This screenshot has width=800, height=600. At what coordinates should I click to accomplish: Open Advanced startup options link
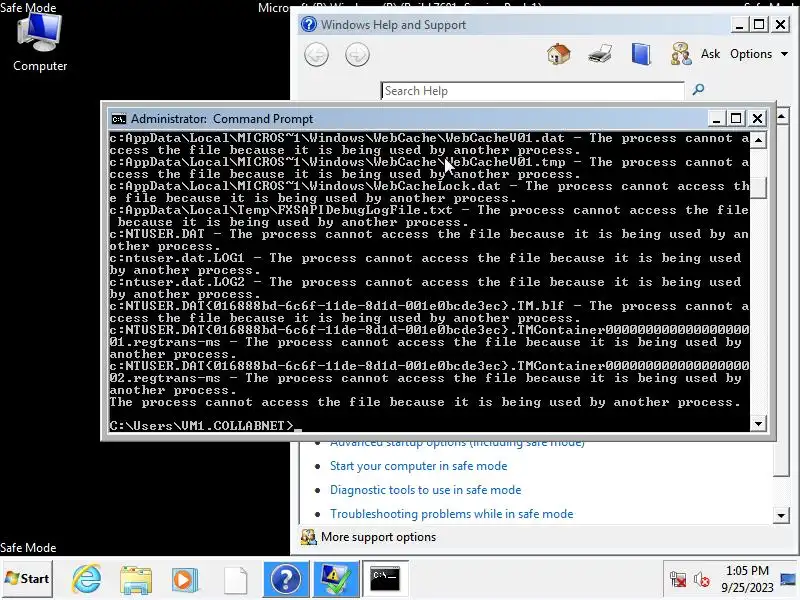[457, 443]
